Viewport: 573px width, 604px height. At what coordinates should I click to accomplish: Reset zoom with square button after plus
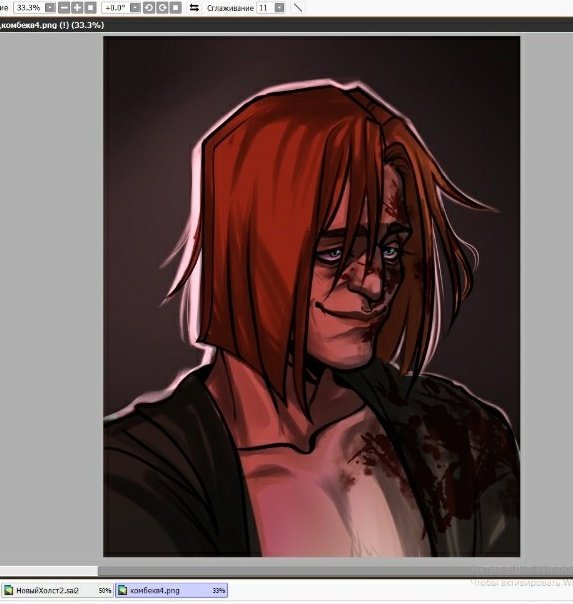90,8
